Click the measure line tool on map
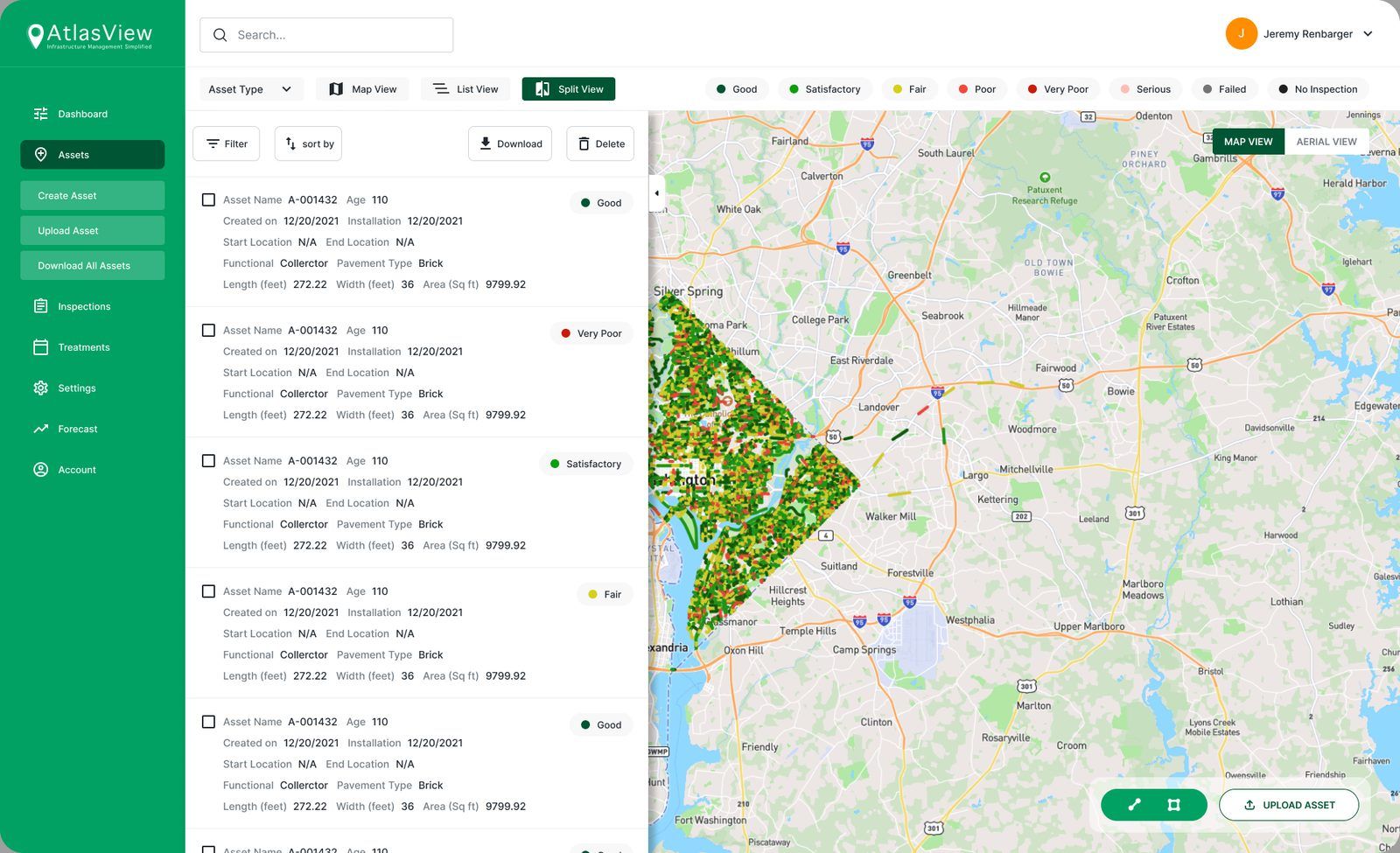The image size is (1400, 853). coord(1134,805)
